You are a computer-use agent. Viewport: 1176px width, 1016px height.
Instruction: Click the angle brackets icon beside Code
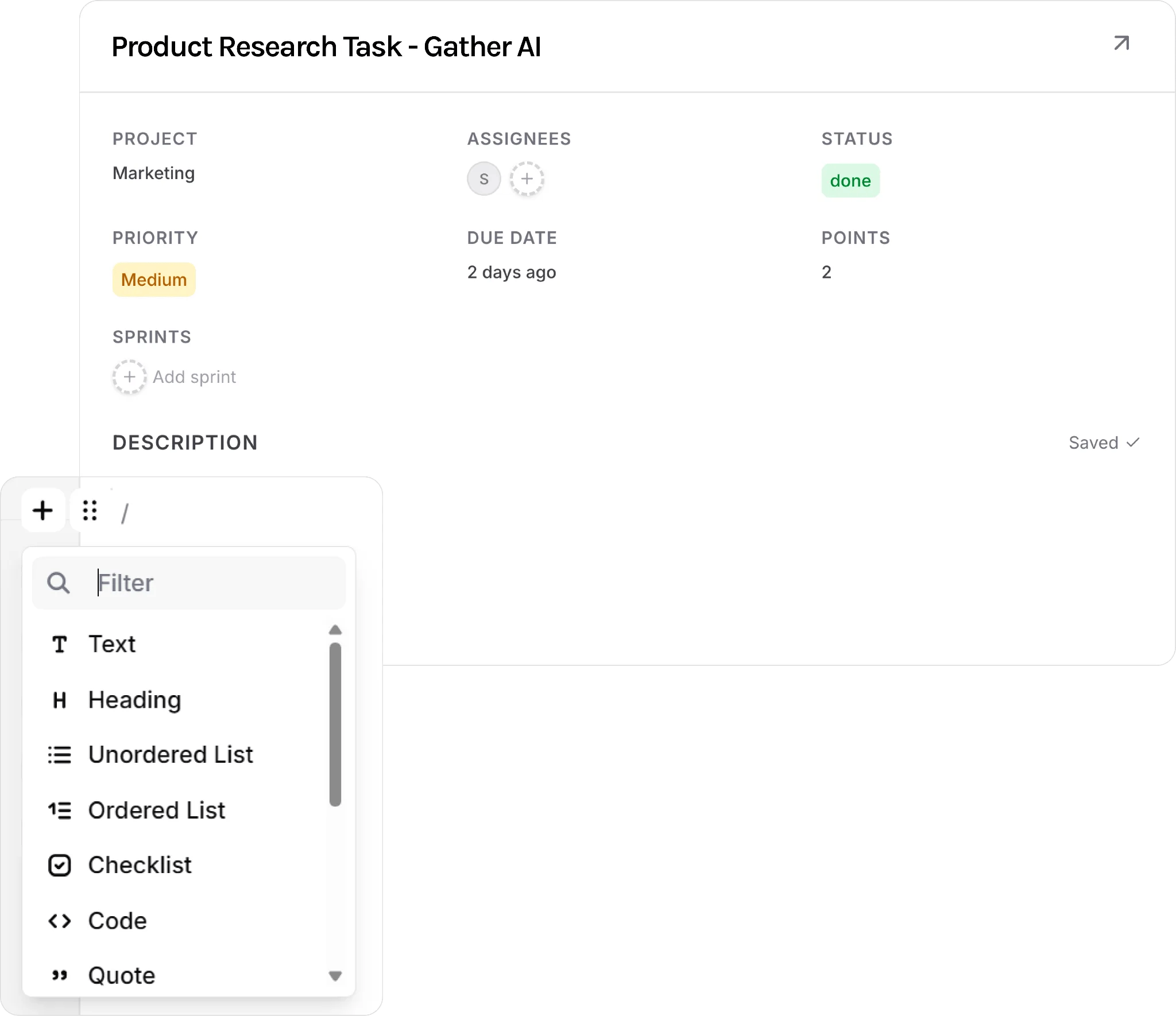60,921
